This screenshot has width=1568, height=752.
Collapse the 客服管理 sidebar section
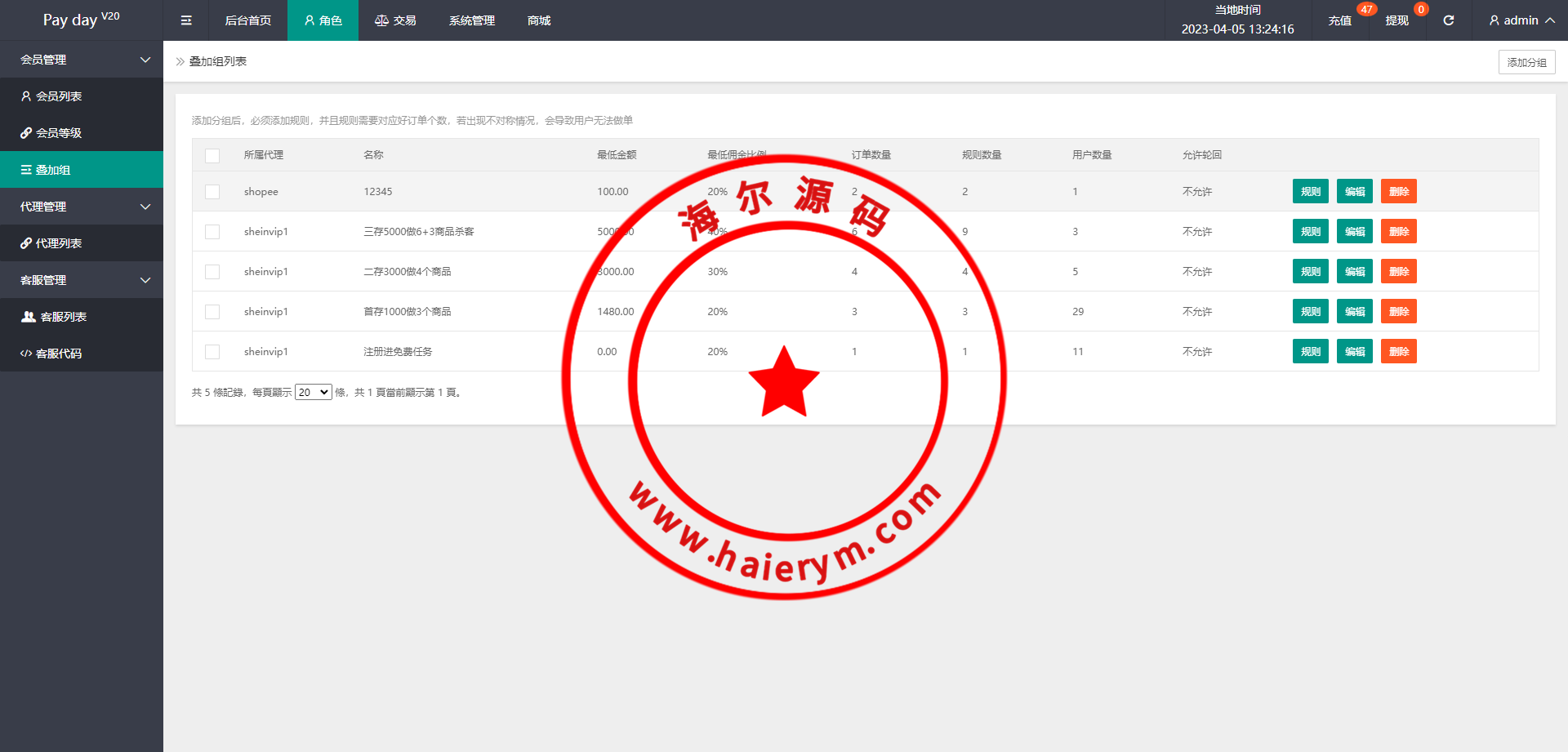(82, 280)
